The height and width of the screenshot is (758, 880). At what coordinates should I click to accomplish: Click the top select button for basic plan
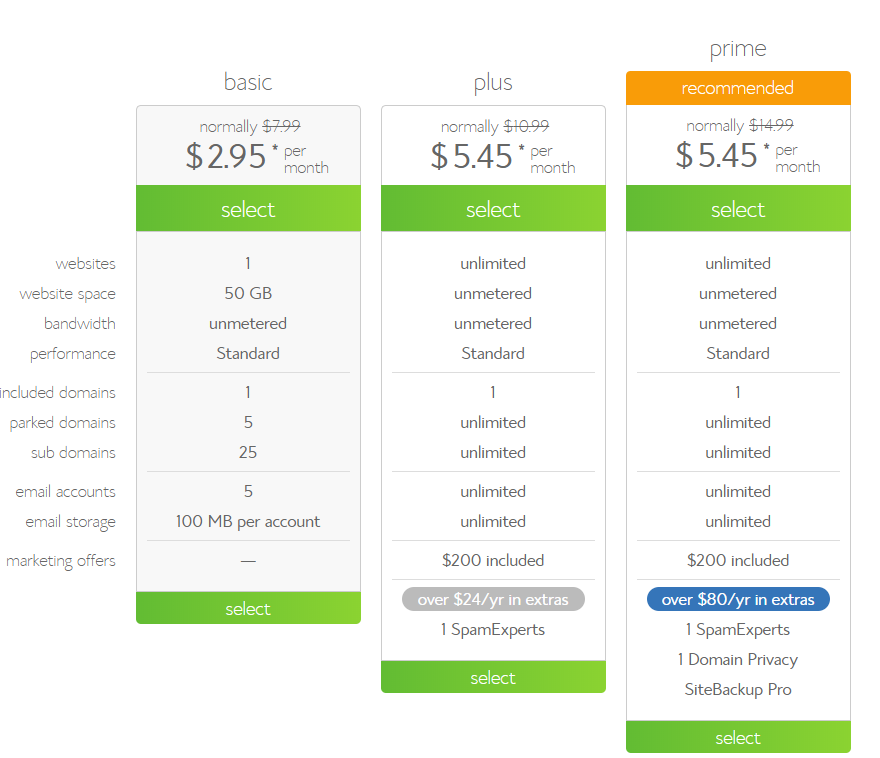pyautogui.click(x=248, y=209)
